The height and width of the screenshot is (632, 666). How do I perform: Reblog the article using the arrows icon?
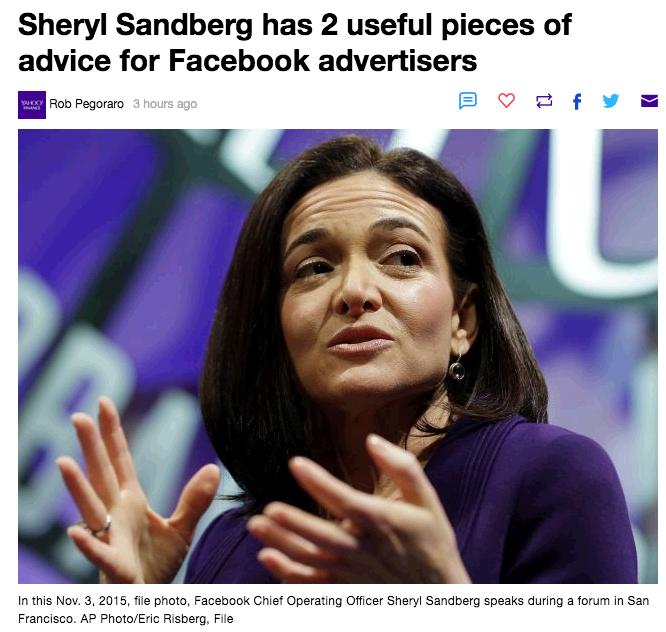pyautogui.click(x=544, y=101)
